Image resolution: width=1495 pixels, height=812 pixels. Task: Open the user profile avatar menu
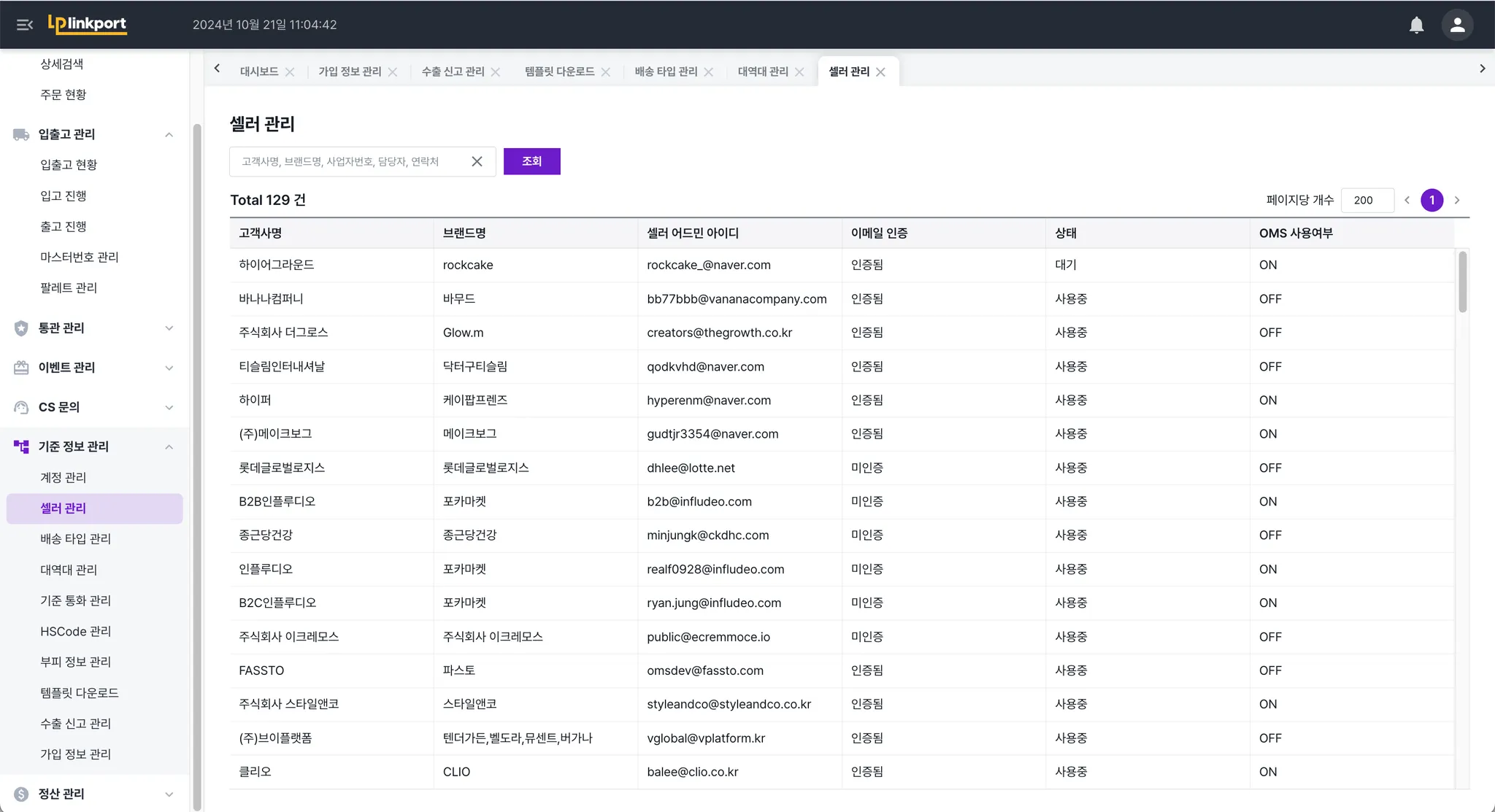click(1457, 25)
